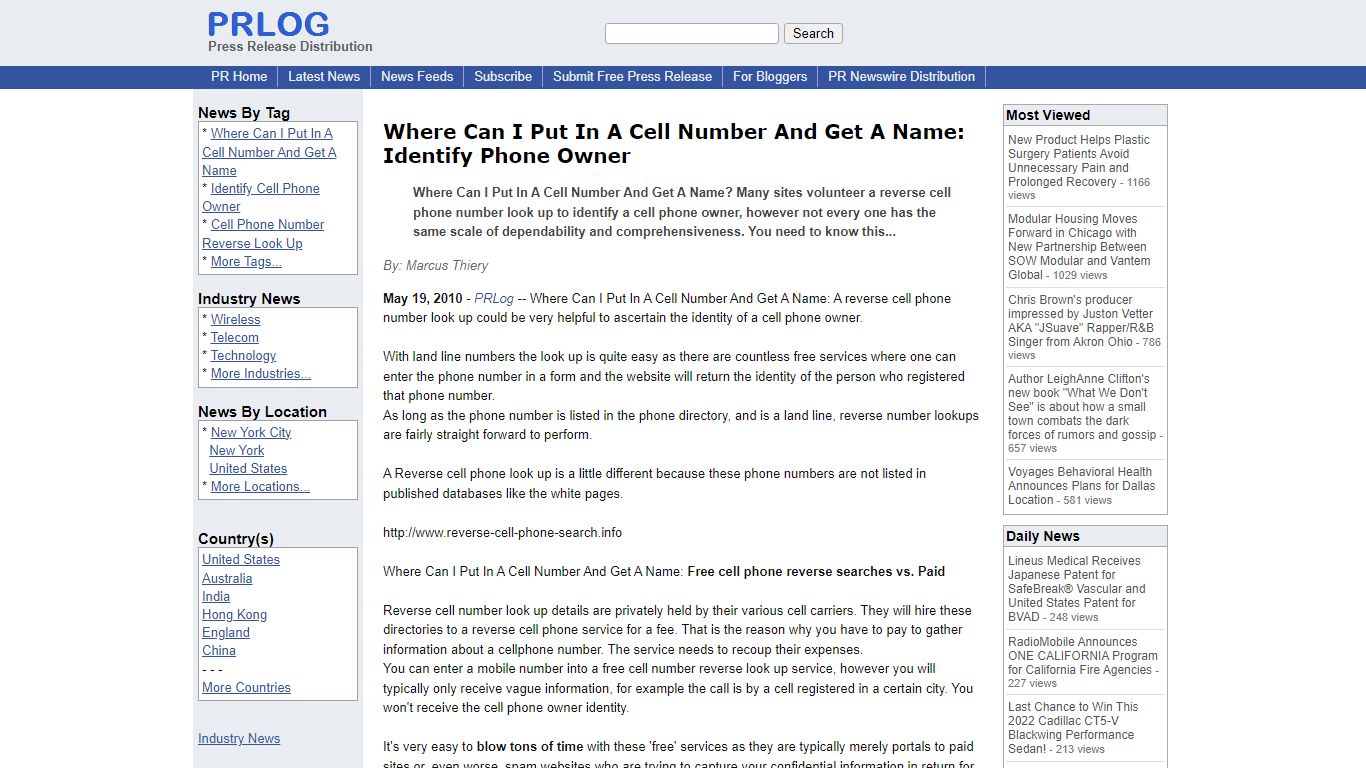Open the Chris Brown's producer story
The image size is (1366, 768).
(1081, 320)
